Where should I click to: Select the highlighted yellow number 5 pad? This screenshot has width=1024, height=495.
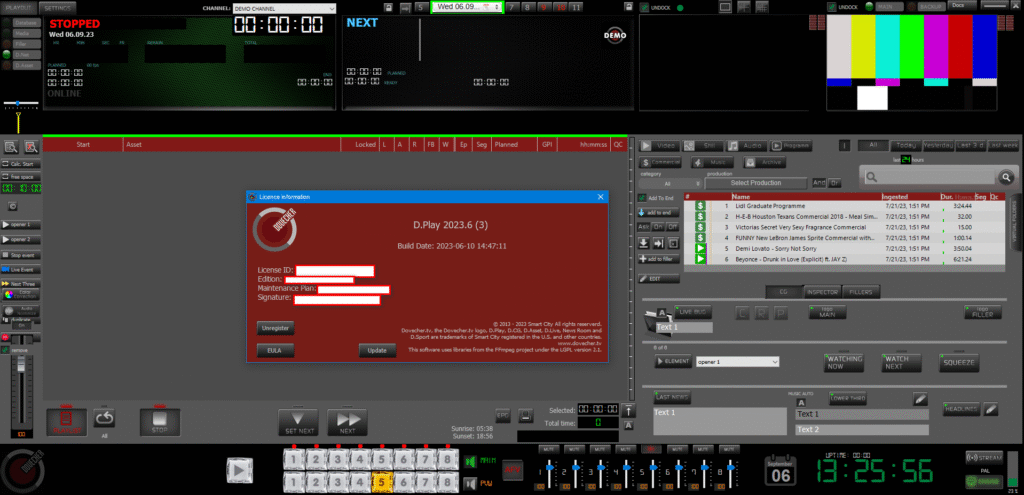pos(380,482)
